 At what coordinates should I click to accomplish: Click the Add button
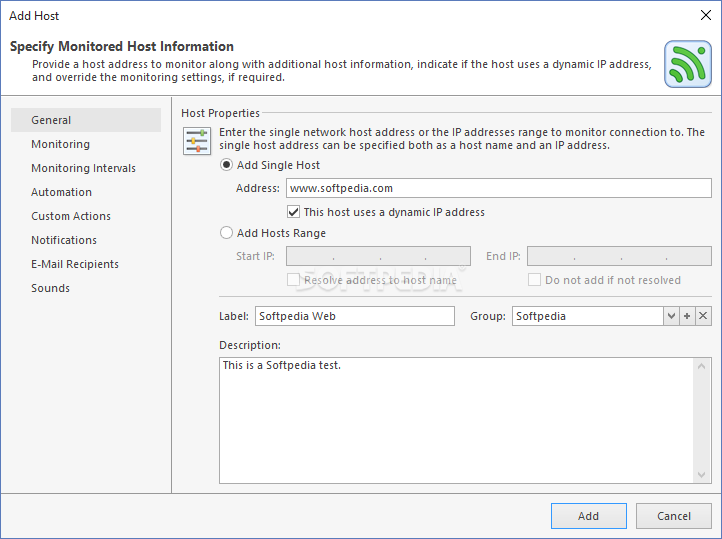pyautogui.click(x=588, y=516)
